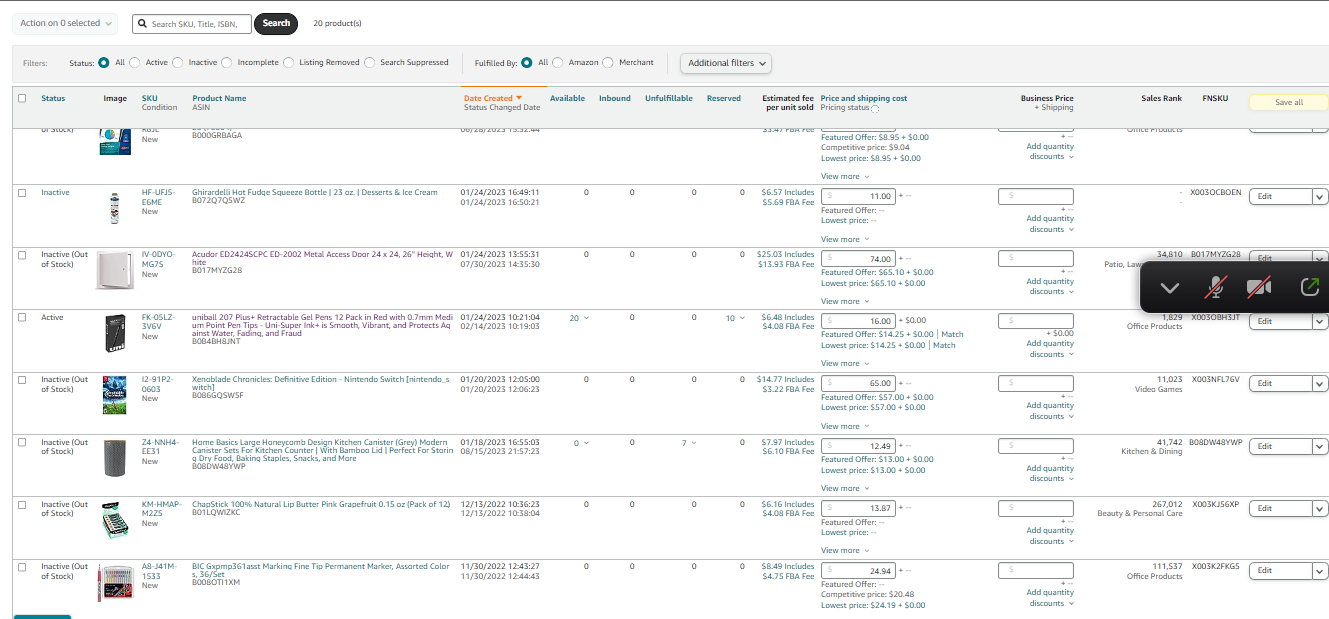This screenshot has width=1329, height=619.
Task: Click price field showing 65.00
Action: click(858, 384)
